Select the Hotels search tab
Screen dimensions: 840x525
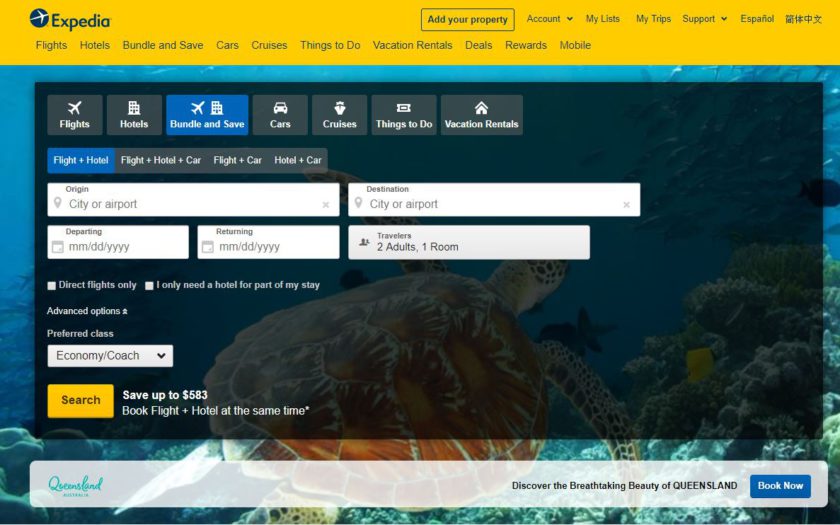(134, 115)
